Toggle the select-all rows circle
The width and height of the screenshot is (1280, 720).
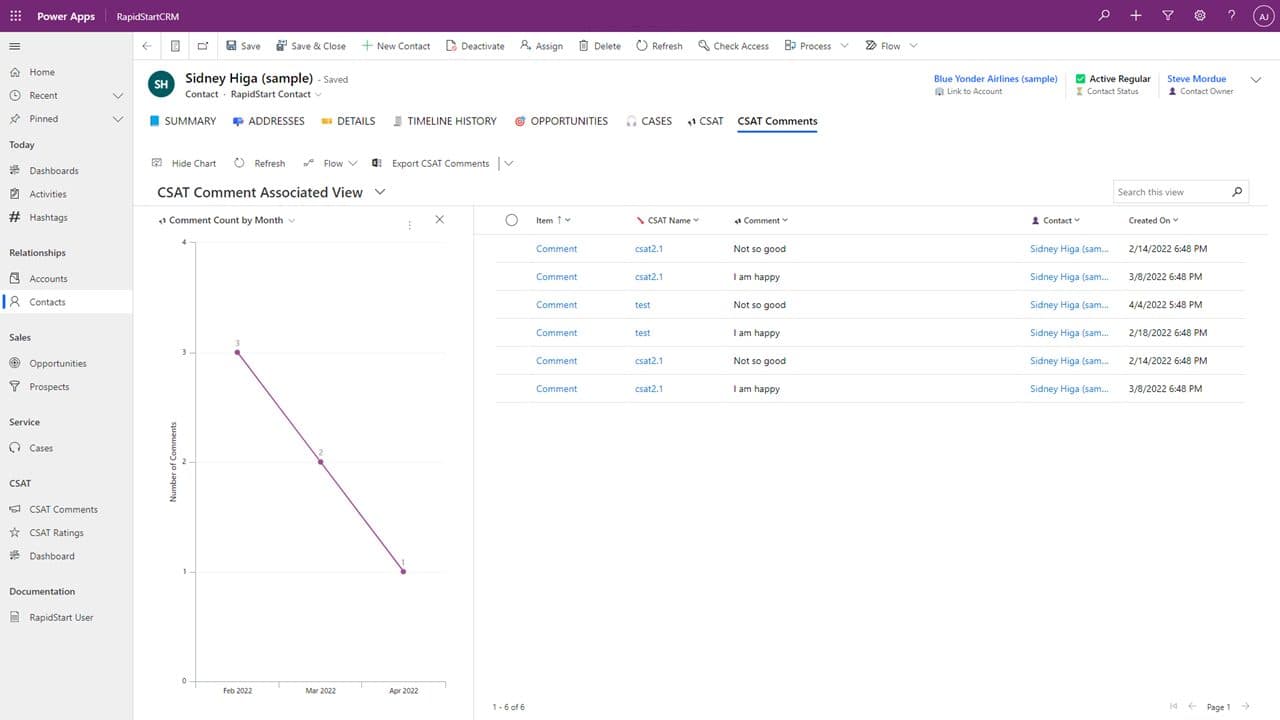[x=511, y=220]
